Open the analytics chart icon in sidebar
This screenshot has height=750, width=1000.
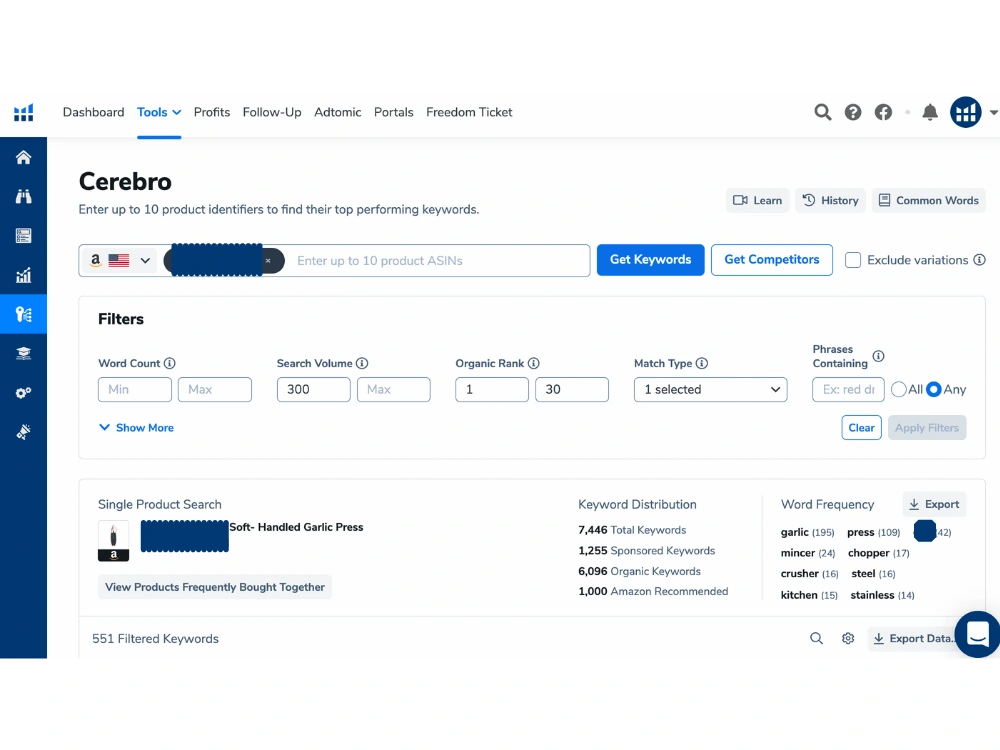pyautogui.click(x=24, y=276)
